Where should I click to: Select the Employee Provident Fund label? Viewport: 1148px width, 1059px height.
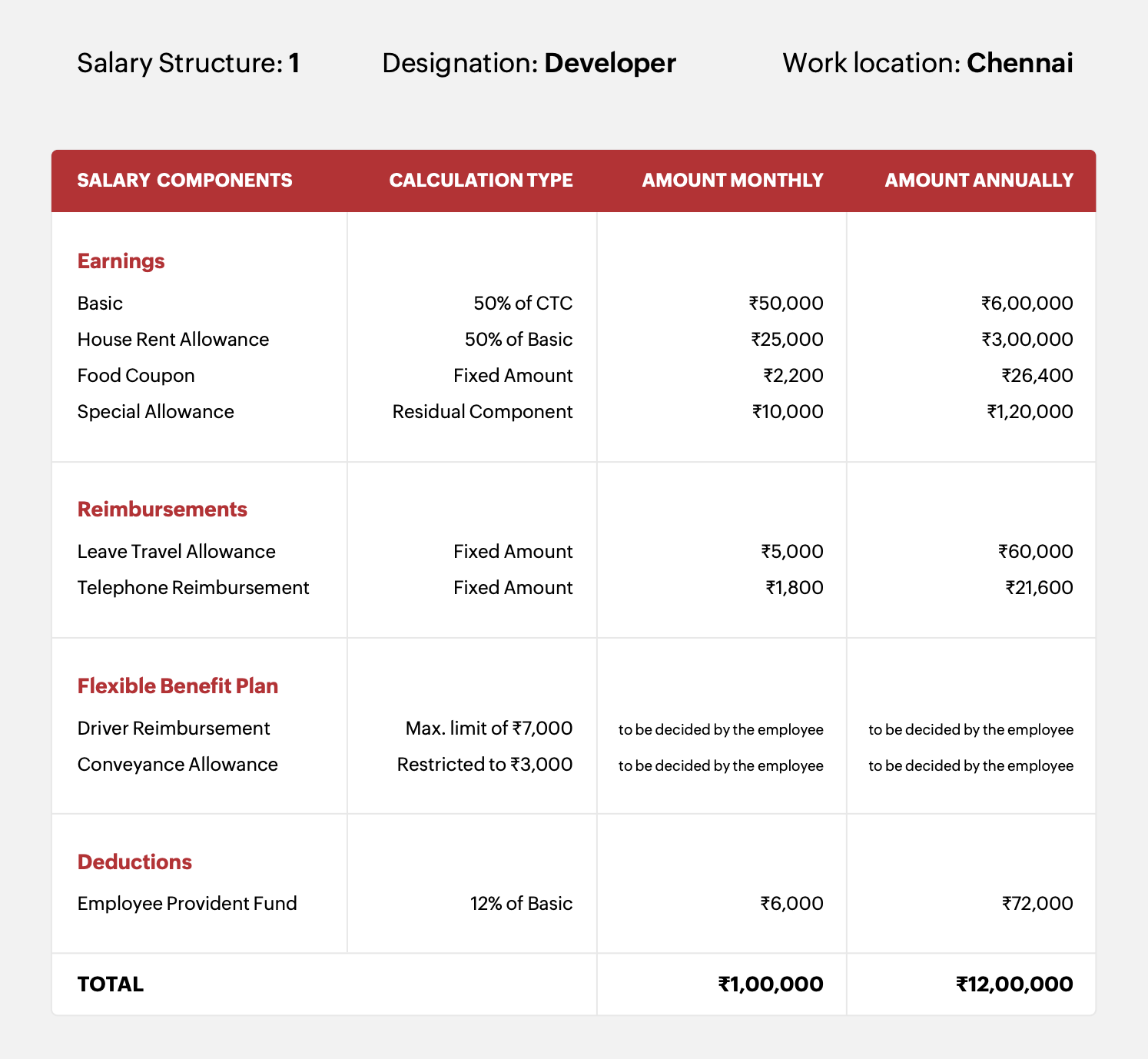coord(187,904)
